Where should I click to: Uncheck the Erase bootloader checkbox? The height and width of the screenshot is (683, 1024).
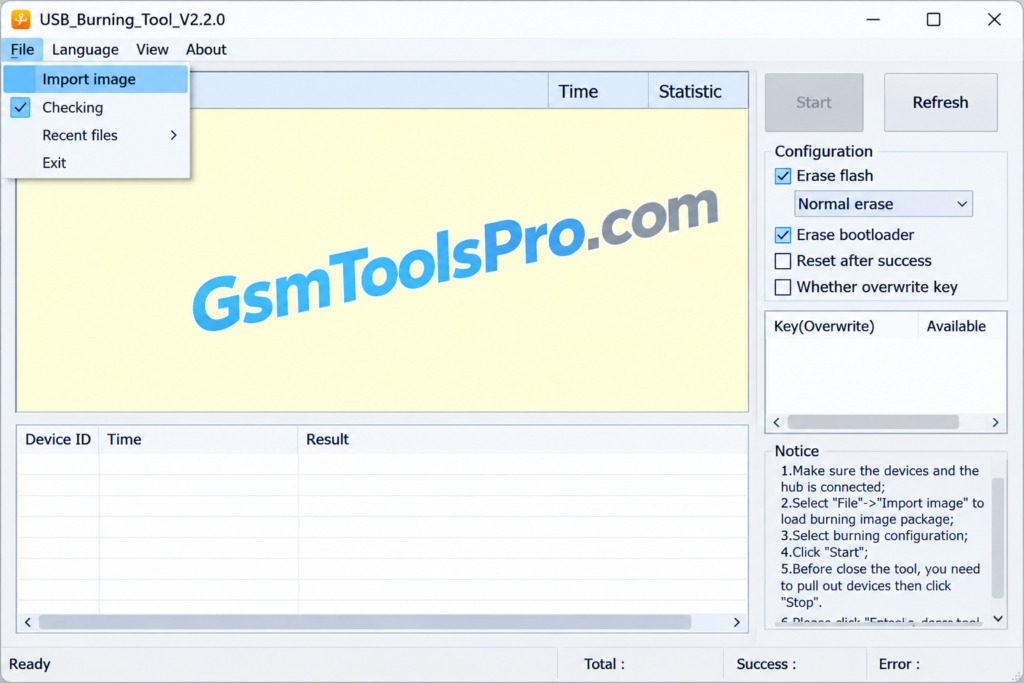tap(782, 235)
